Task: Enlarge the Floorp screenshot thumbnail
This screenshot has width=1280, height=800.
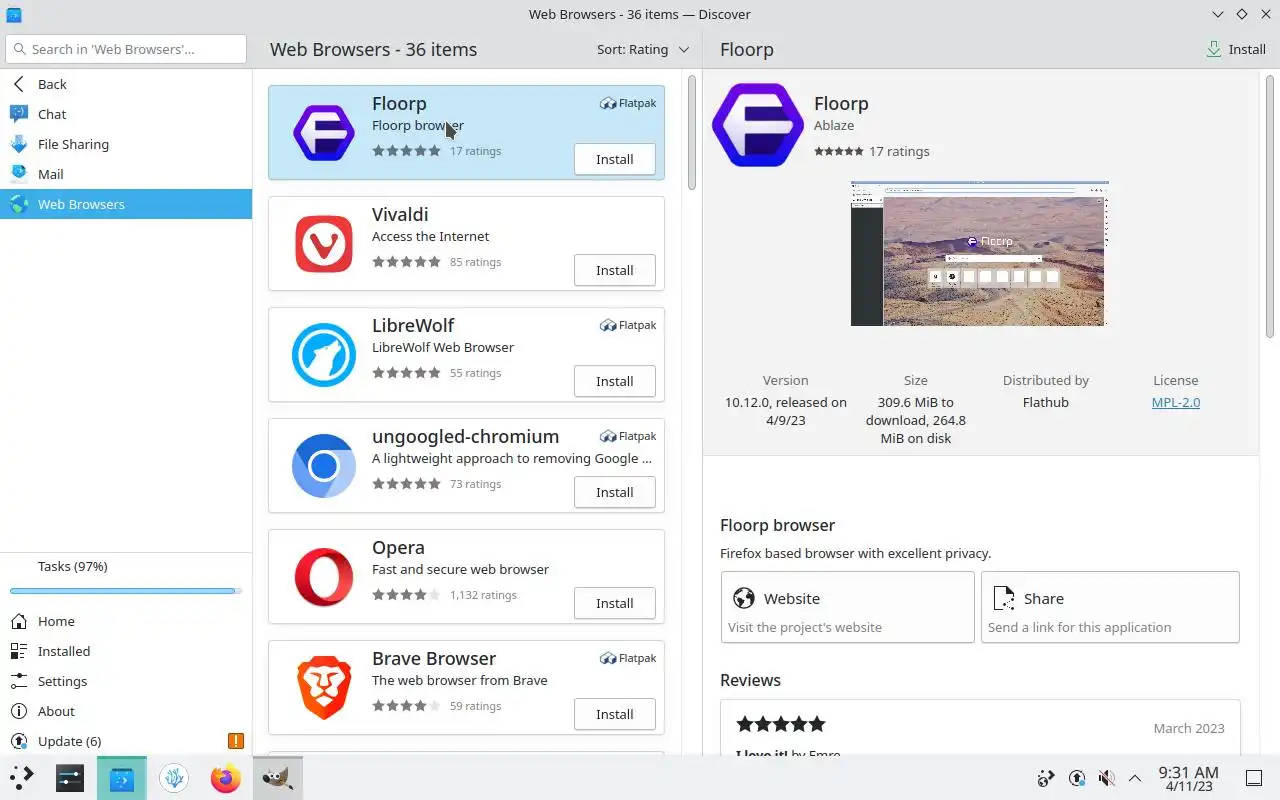Action: pos(979,253)
